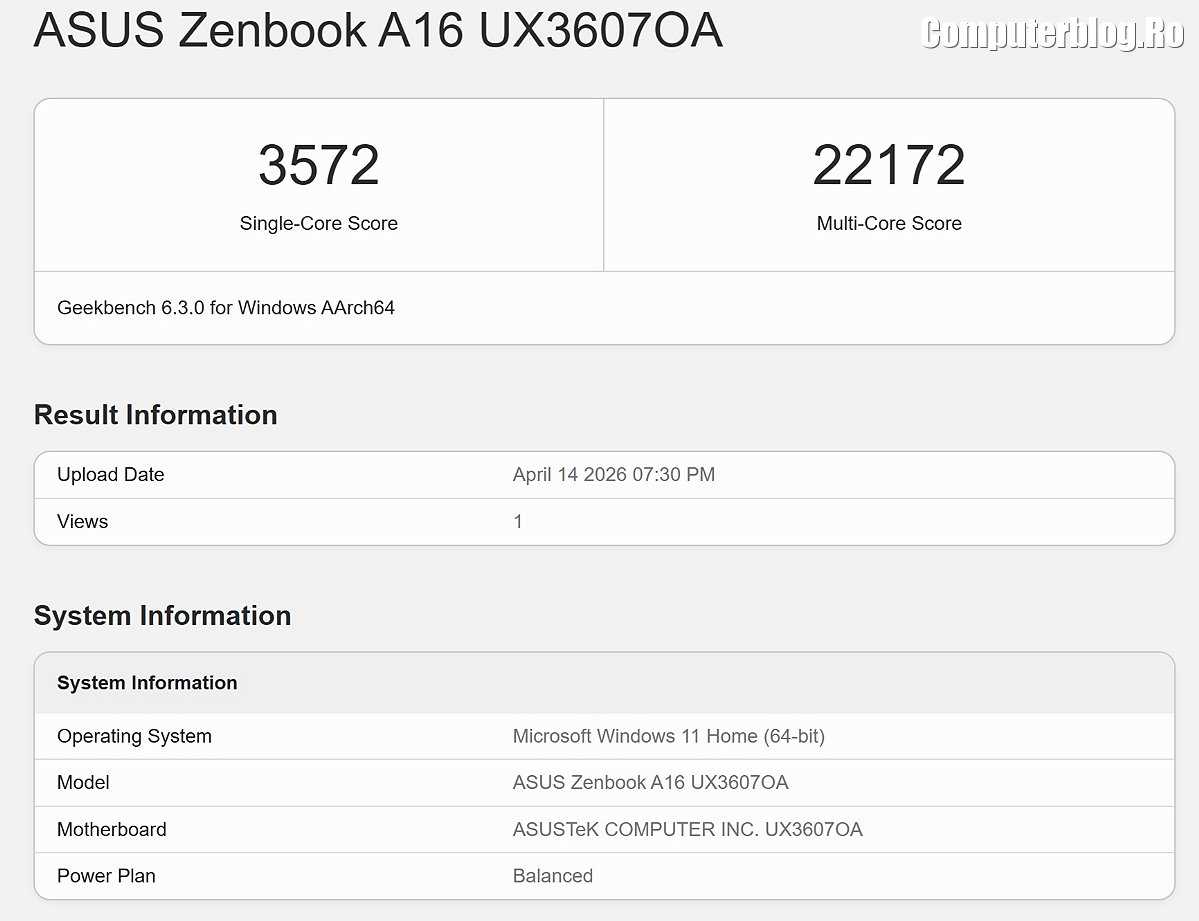Click the bold System Information table header

(147, 683)
